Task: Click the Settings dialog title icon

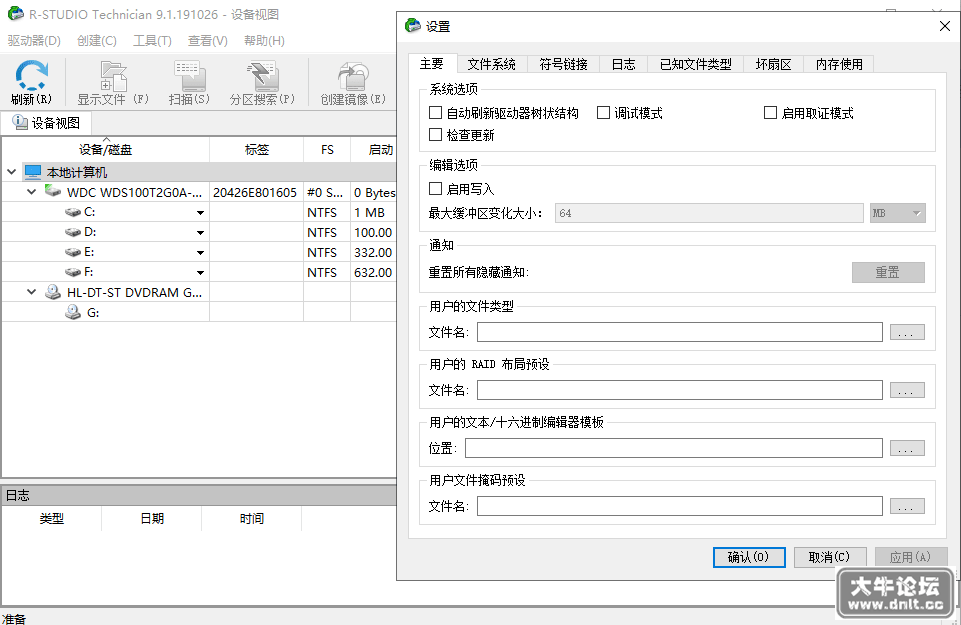Action: pos(413,26)
